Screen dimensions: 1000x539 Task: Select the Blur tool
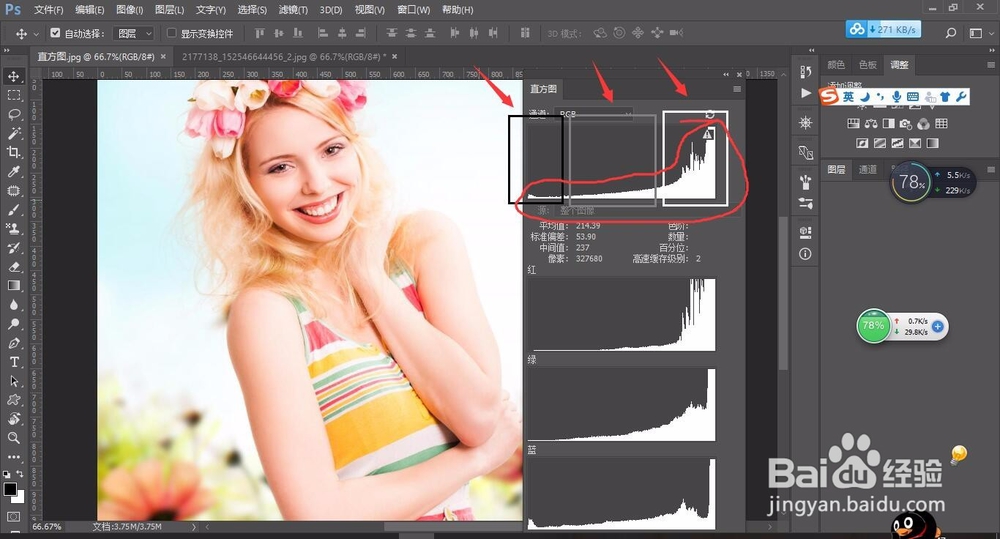(x=13, y=305)
